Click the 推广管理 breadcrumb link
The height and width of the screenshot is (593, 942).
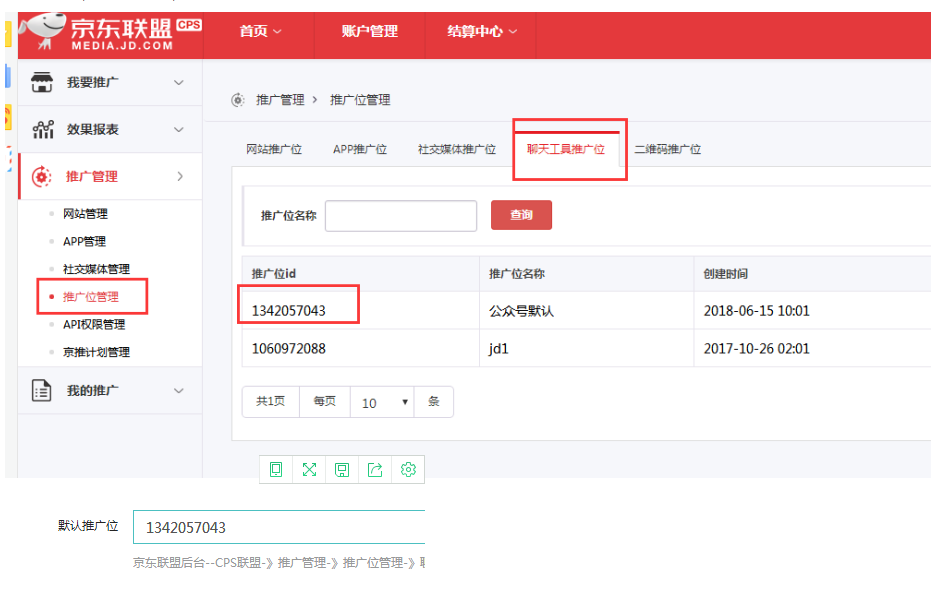pos(280,100)
